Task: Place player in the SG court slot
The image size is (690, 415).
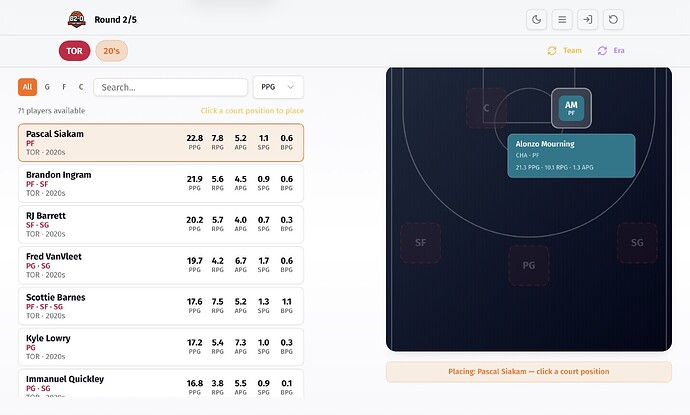Action: tap(637, 243)
